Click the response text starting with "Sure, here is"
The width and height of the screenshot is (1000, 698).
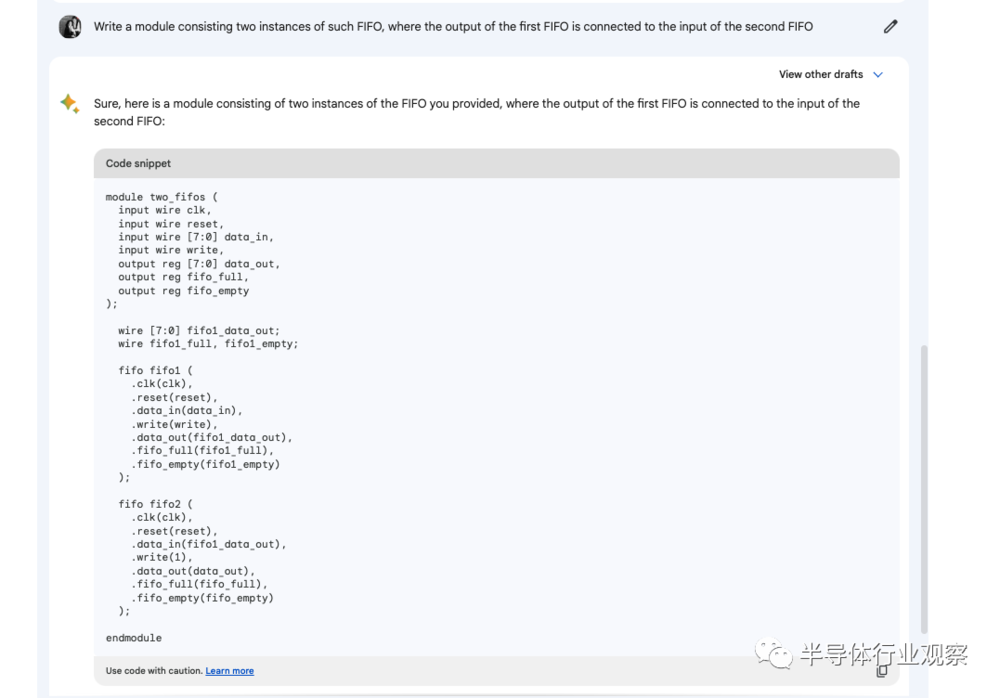coord(476,112)
